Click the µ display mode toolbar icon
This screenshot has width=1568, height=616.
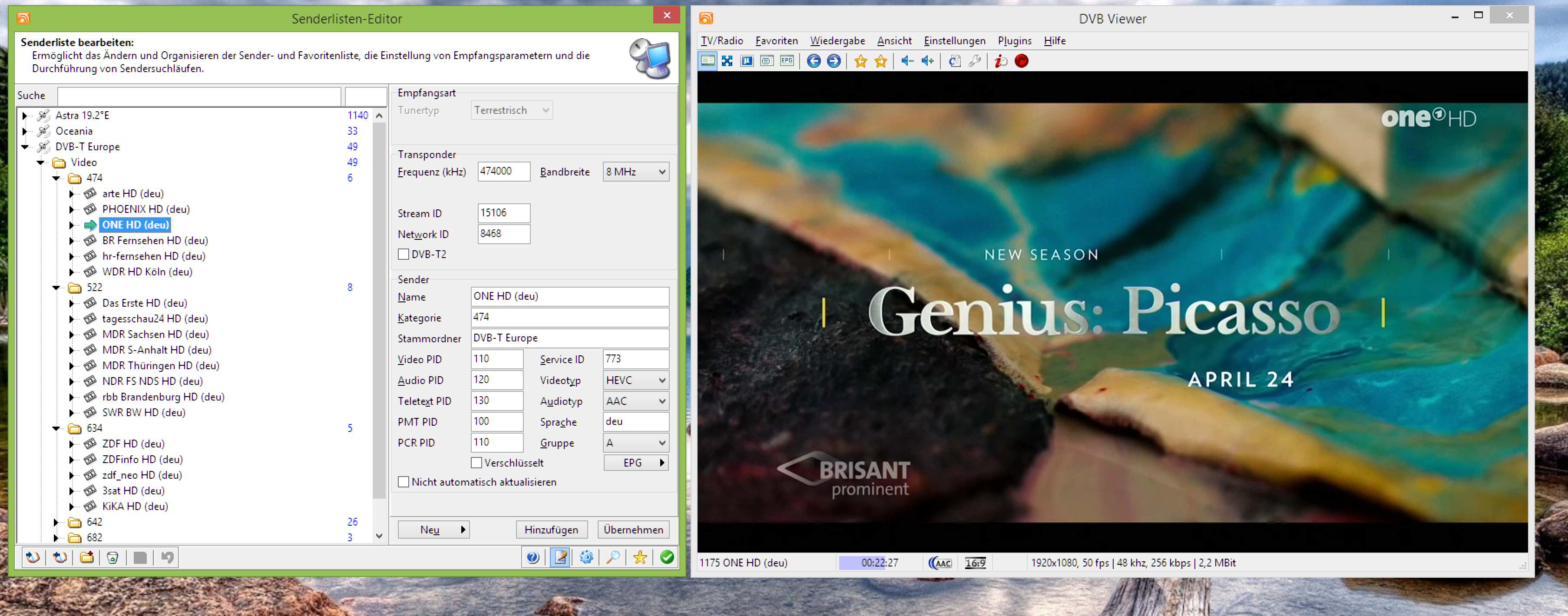(x=747, y=61)
